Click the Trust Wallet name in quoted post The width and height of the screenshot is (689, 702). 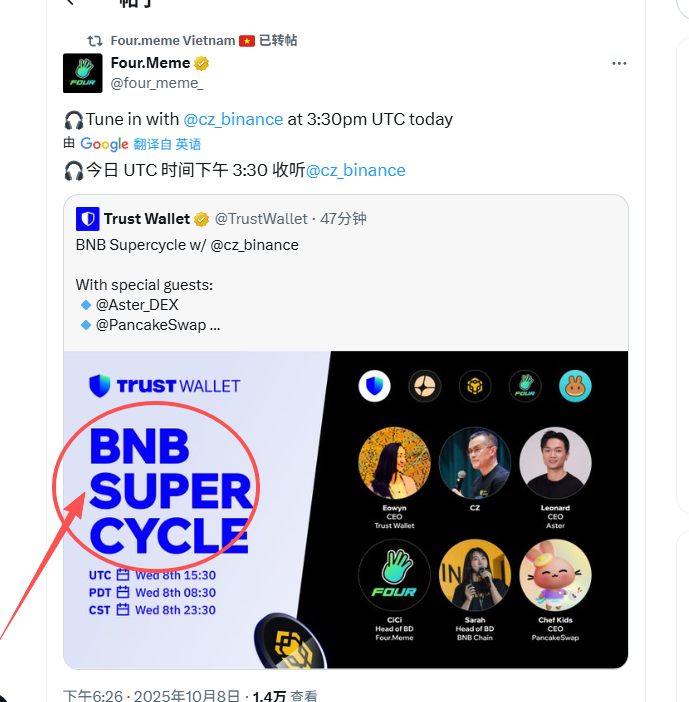pos(147,219)
